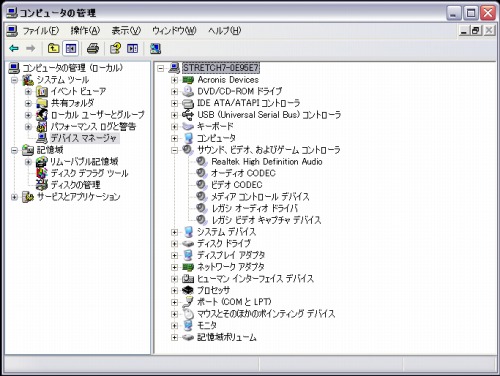Click the モニタ icon
Screen dimensions: 500x376
click(188, 325)
